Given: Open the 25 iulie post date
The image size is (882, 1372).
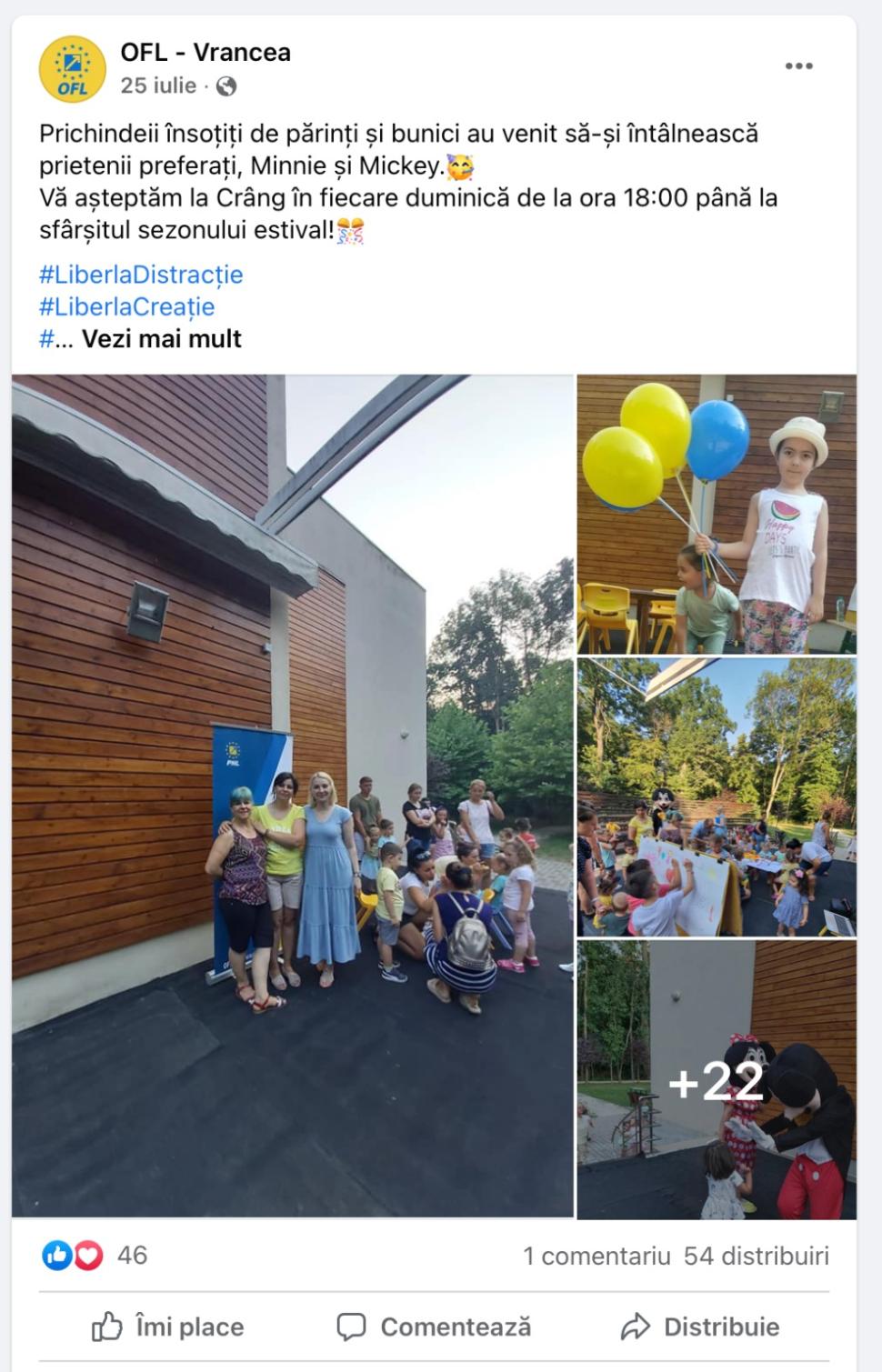Looking at the screenshot, I should (158, 85).
